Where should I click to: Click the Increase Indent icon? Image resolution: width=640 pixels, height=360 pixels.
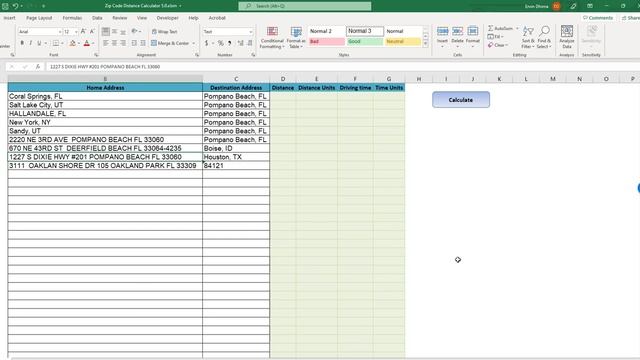143,43
